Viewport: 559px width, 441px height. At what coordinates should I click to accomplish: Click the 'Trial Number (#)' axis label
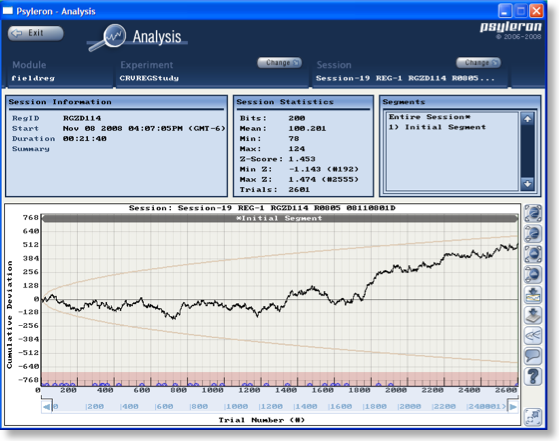point(262,420)
